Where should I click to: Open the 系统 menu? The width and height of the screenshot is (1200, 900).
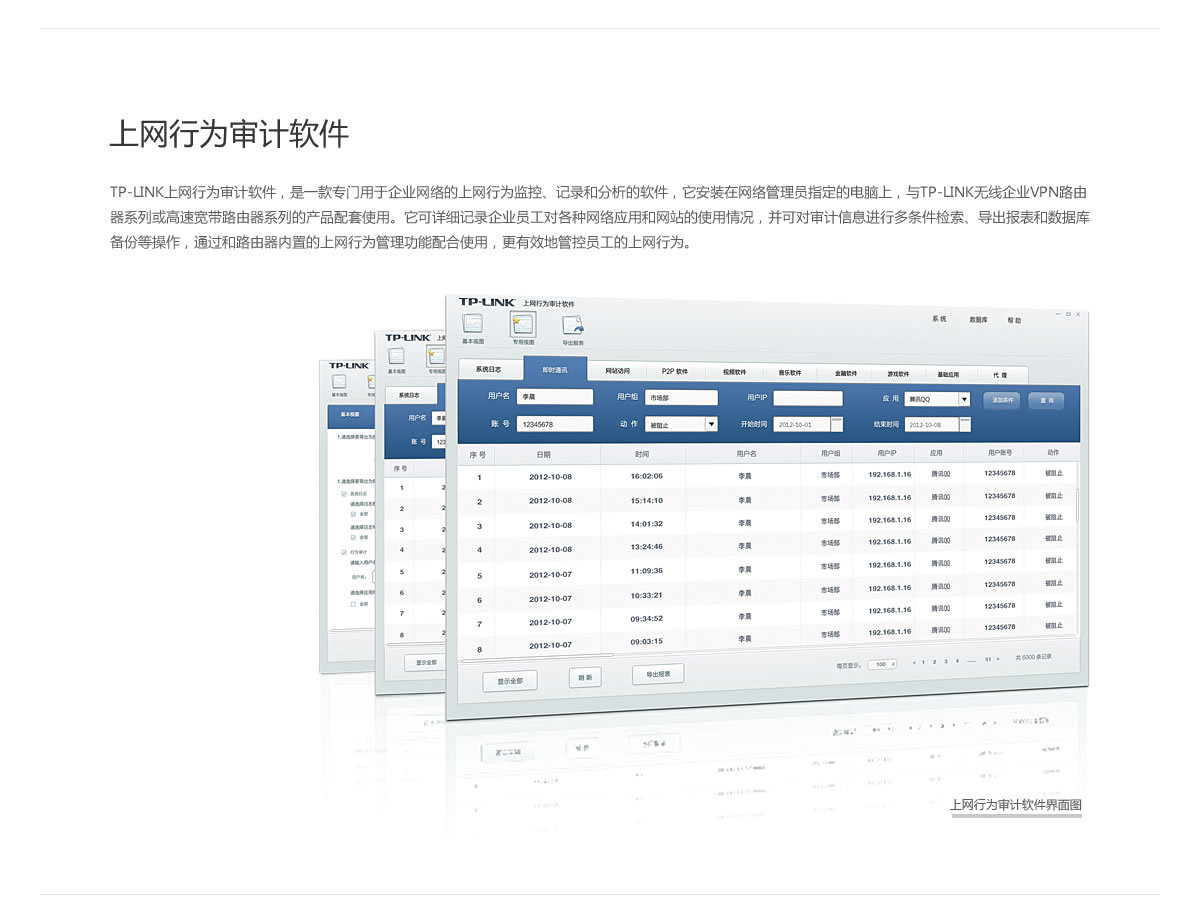[x=939, y=319]
